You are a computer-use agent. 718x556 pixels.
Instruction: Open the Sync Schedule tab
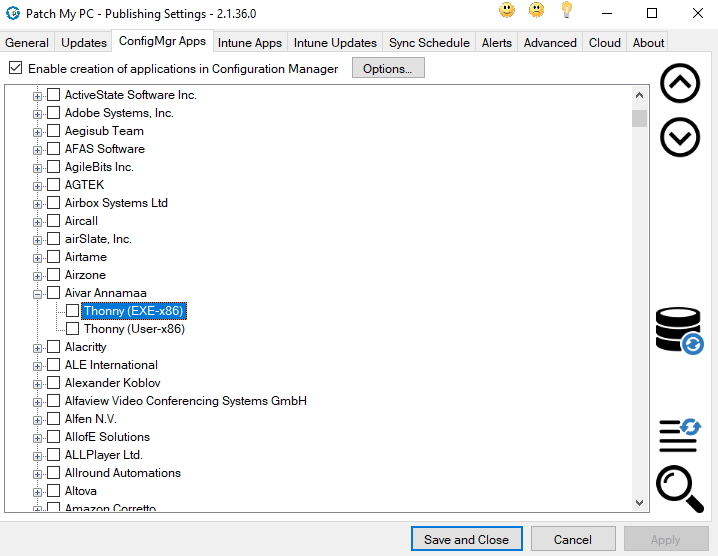(429, 43)
